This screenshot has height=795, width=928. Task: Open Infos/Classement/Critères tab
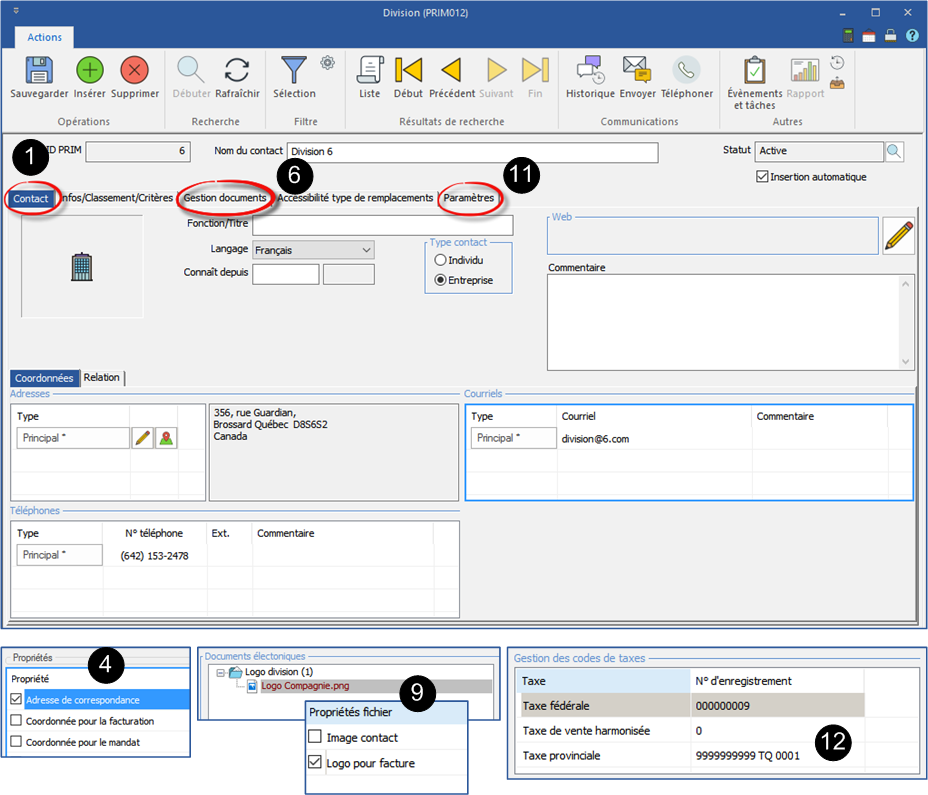(x=117, y=198)
